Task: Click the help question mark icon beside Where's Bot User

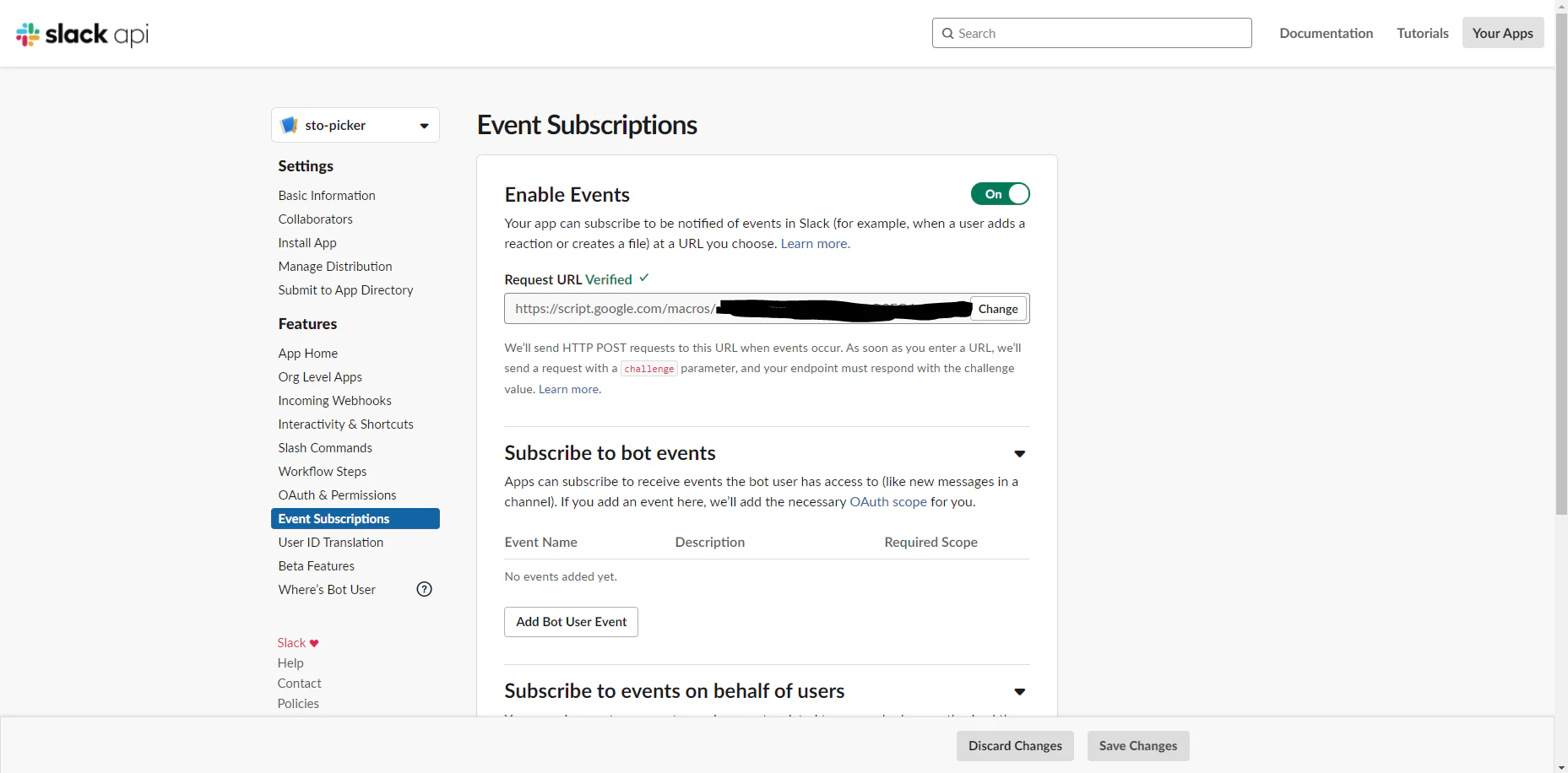Action: point(425,590)
